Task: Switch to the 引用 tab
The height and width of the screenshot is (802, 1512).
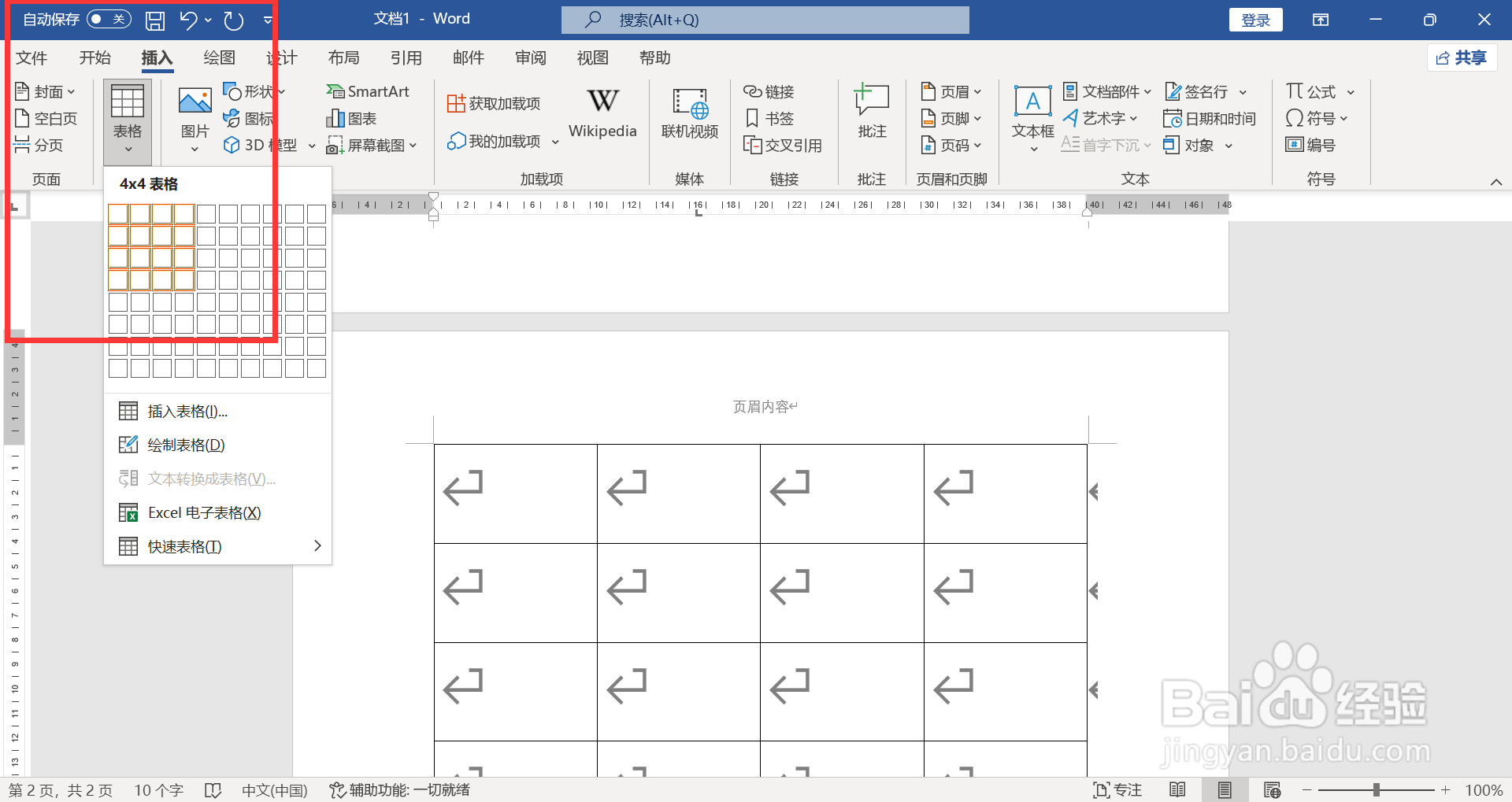Action: coord(406,57)
